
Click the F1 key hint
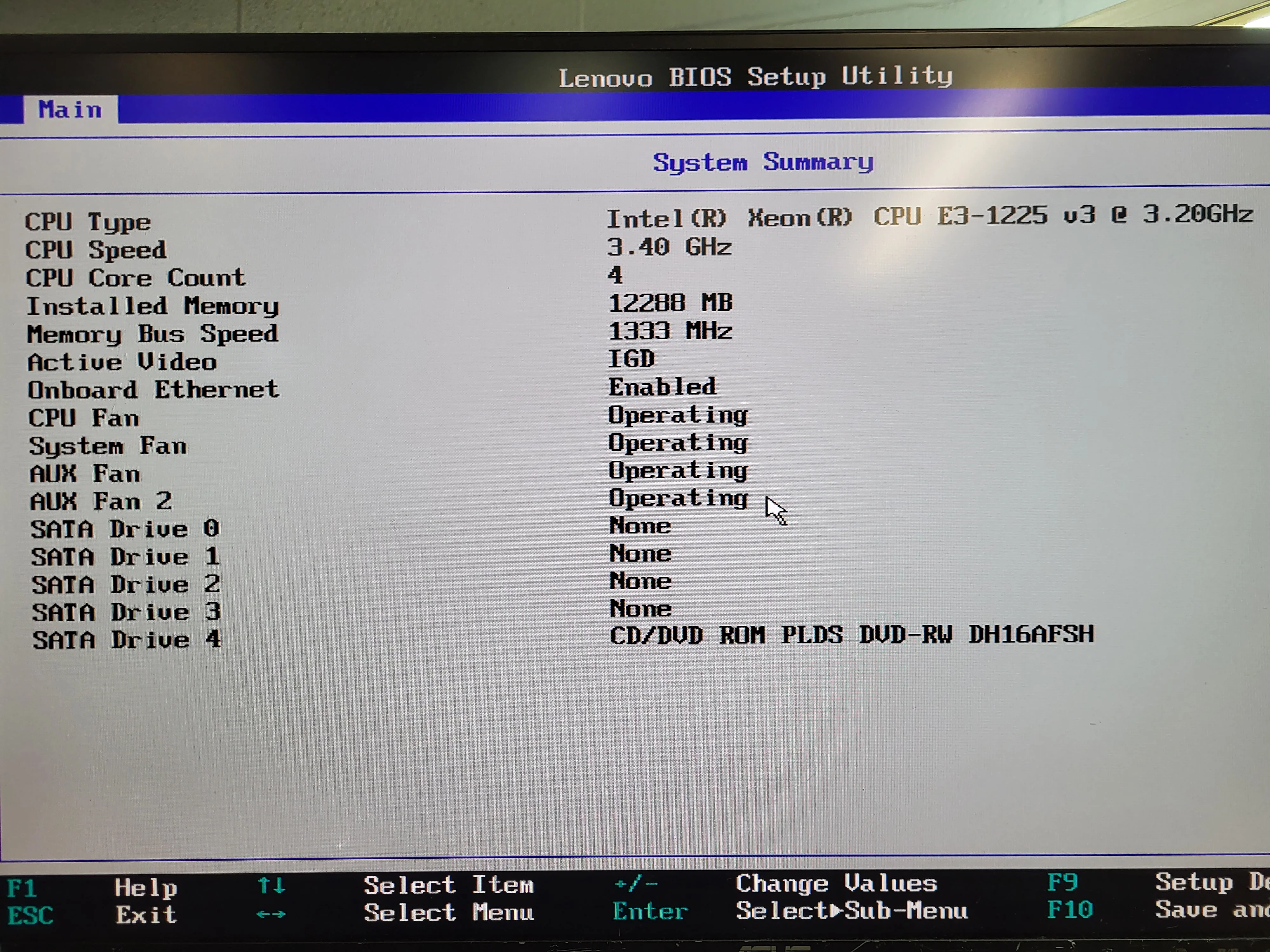(22, 888)
